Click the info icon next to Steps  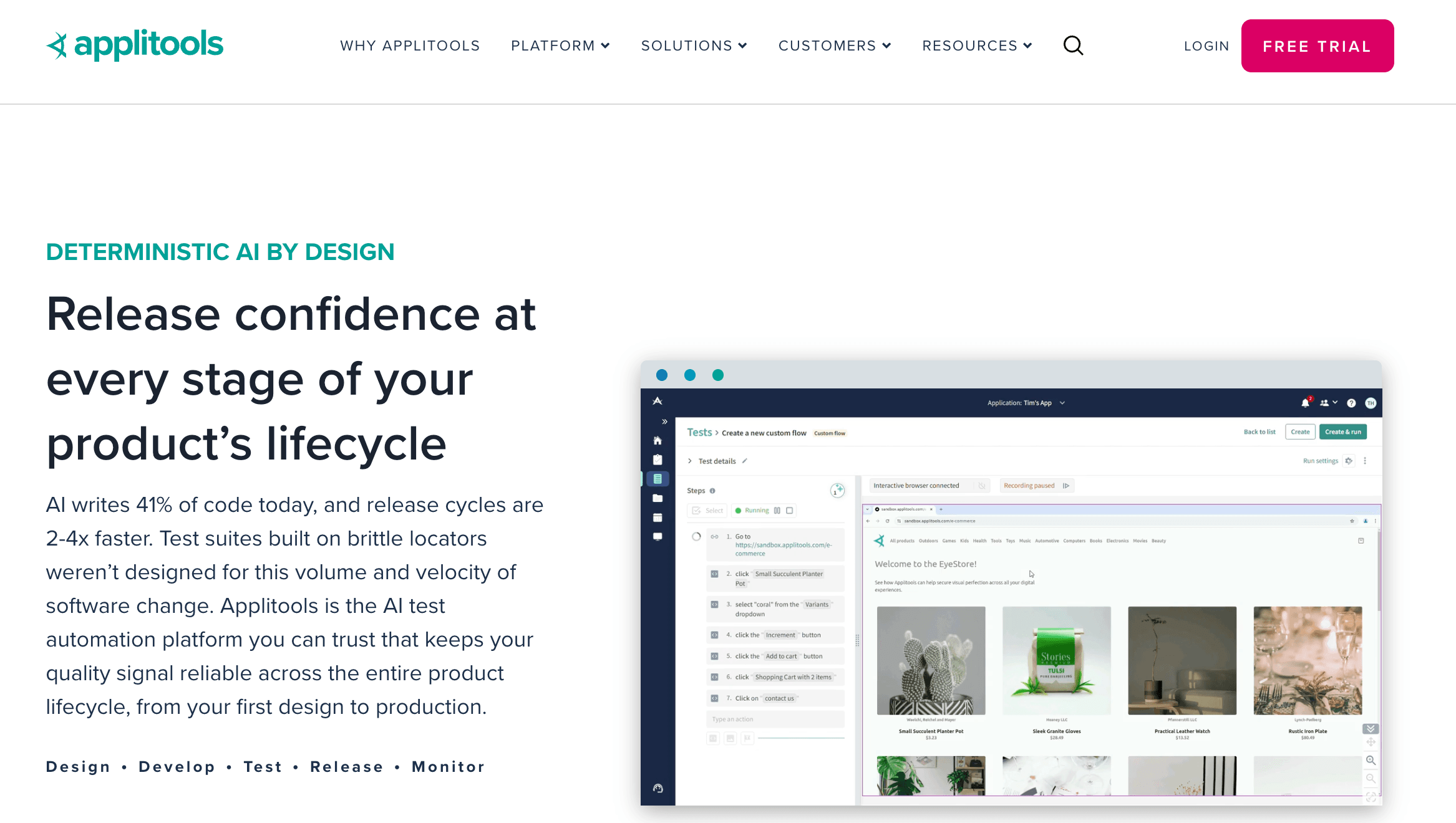712,491
